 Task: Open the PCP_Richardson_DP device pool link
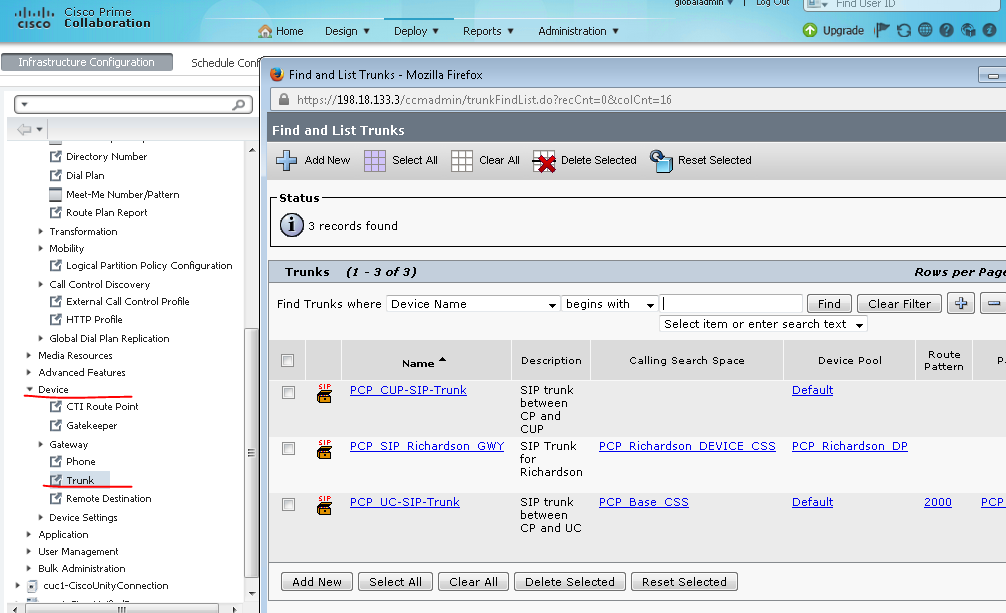849,446
